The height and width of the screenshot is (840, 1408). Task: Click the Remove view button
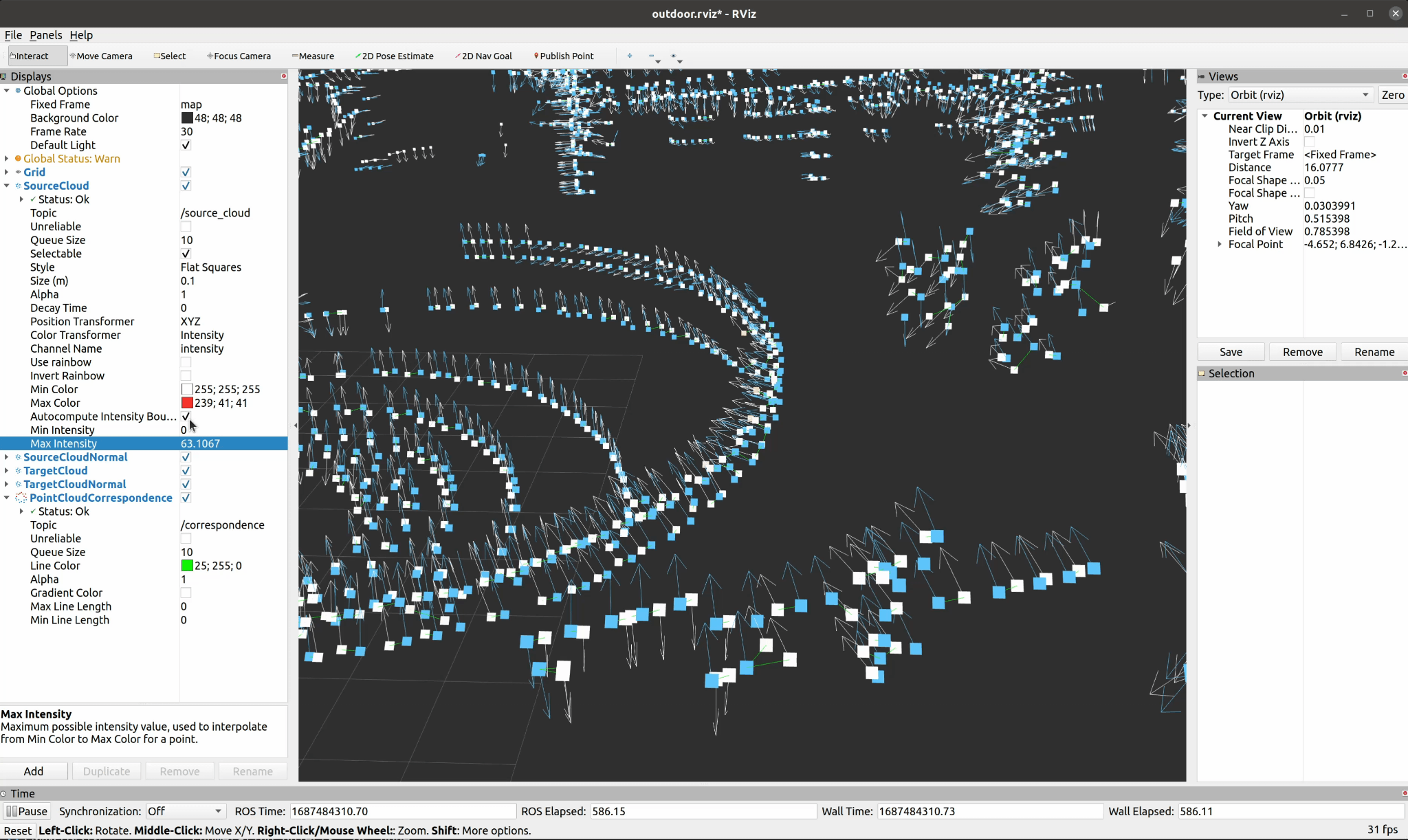click(1302, 351)
